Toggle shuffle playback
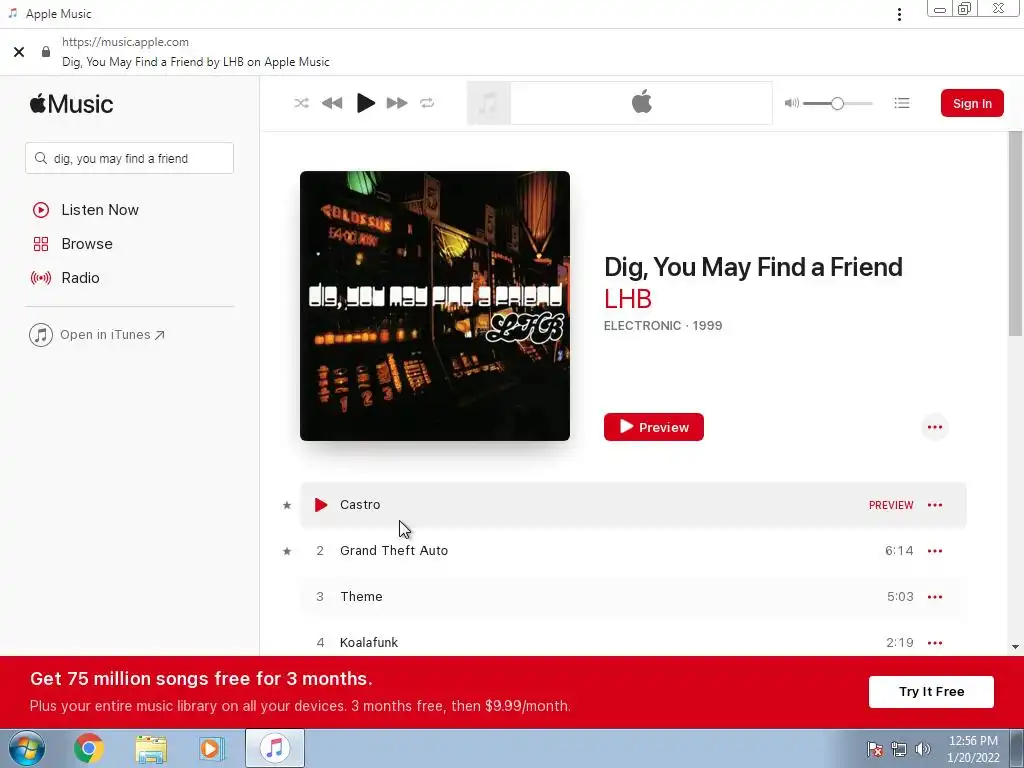 [x=301, y=103]
